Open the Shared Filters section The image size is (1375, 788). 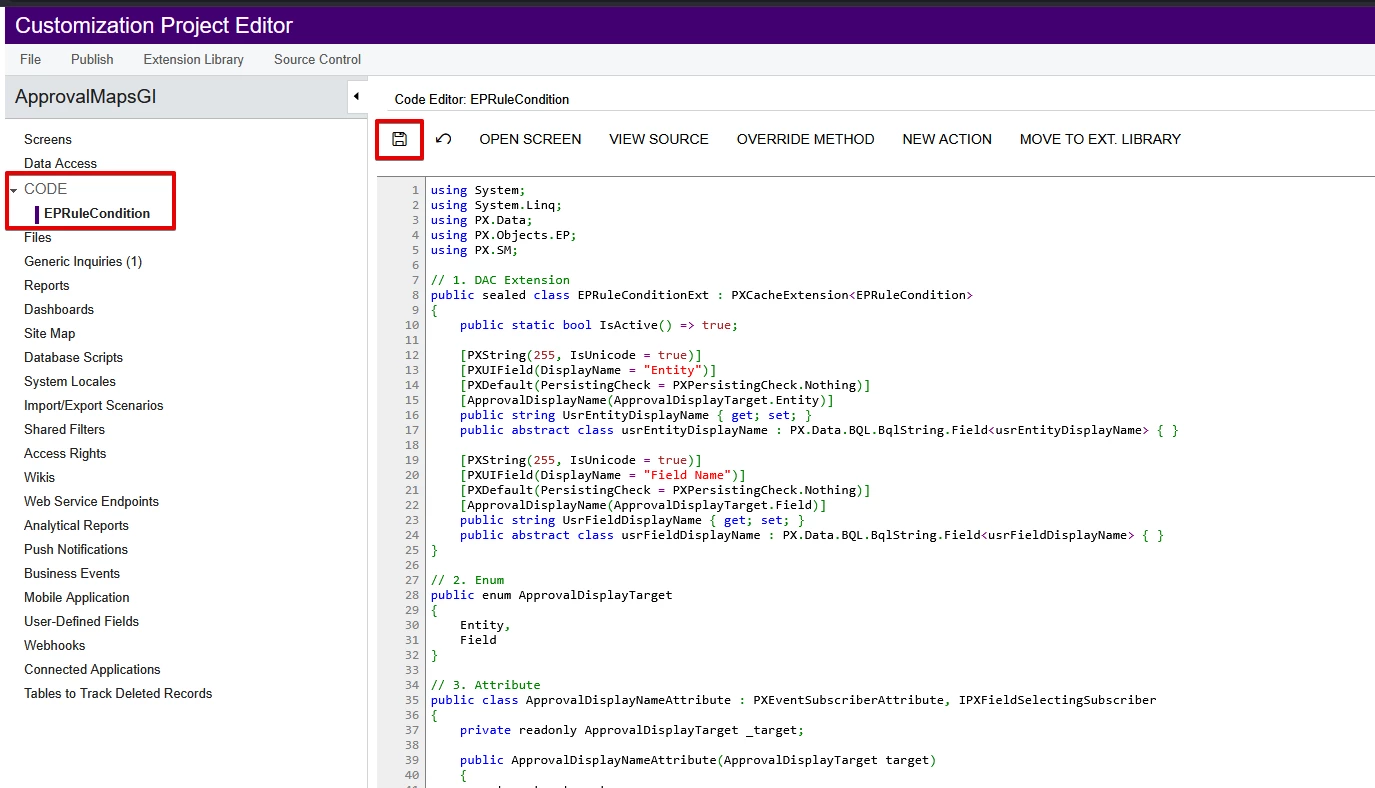[65, 429]
